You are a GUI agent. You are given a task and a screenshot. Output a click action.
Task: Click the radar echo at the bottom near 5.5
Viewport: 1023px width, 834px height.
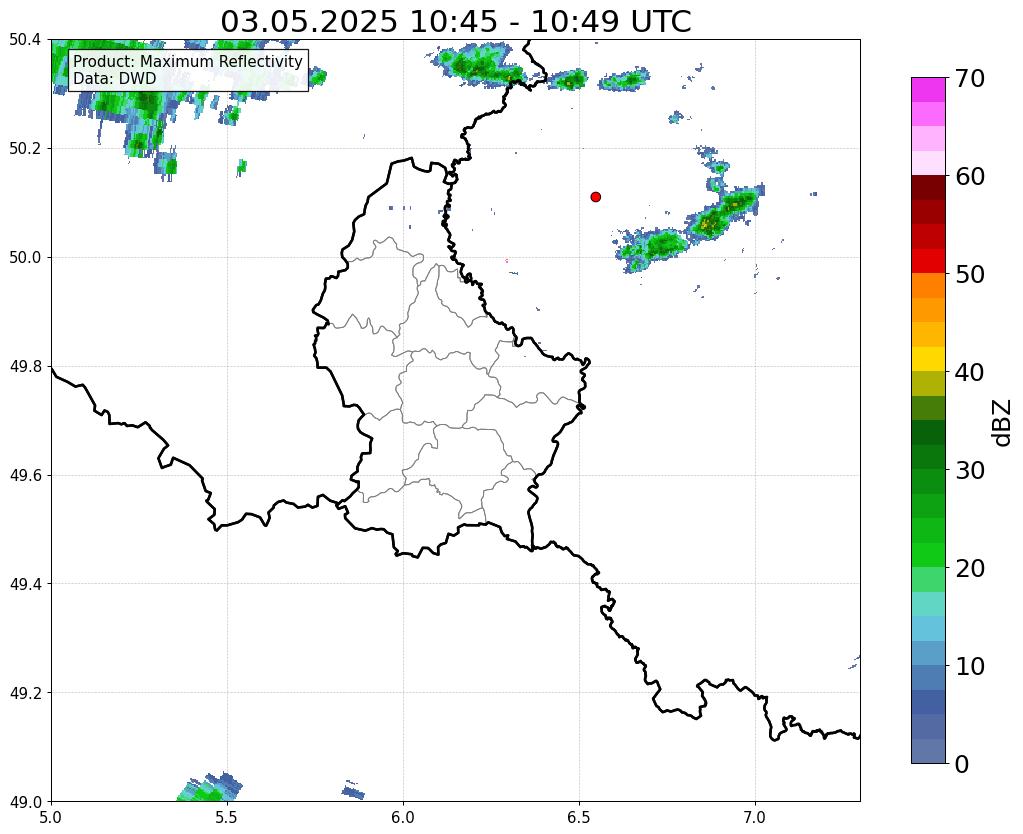[x=210, y=788]
